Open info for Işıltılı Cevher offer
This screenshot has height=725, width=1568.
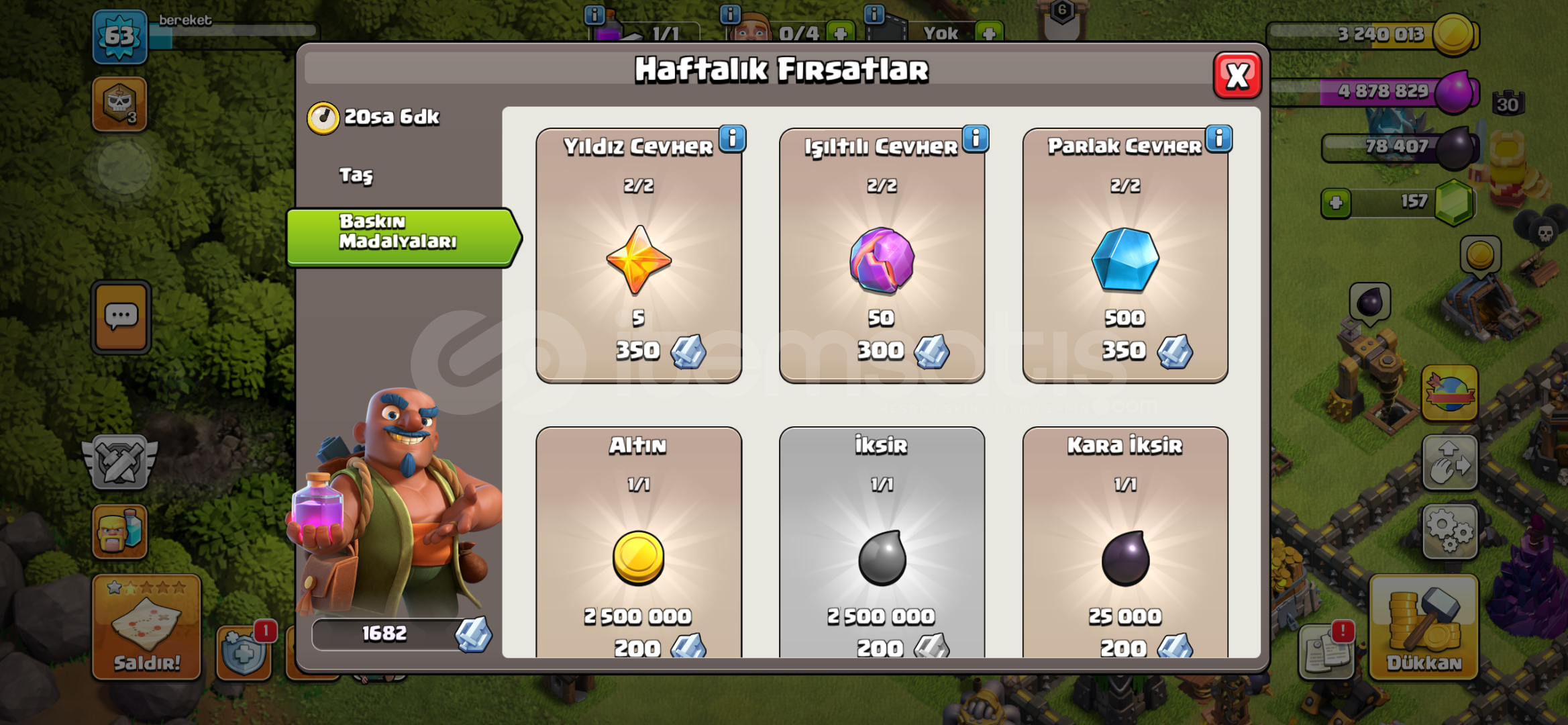pos(976,139)
